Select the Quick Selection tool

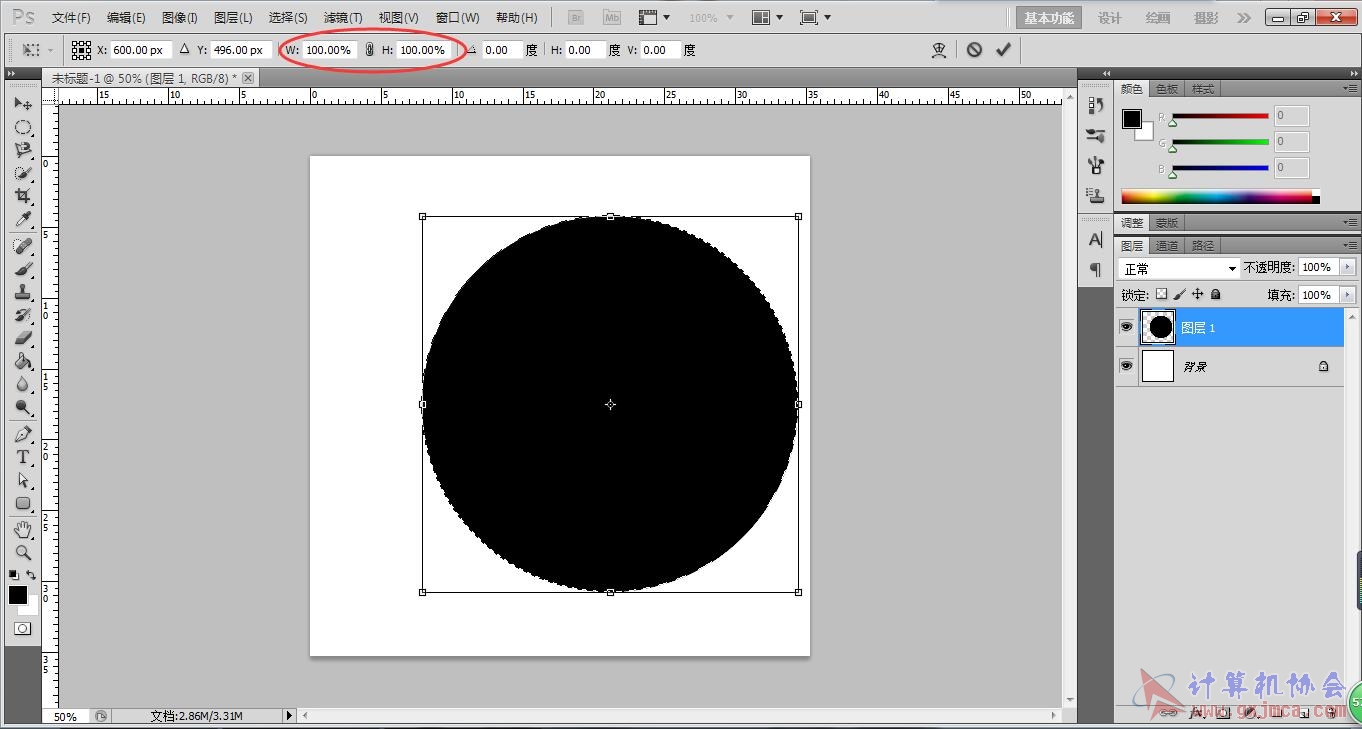22,173
